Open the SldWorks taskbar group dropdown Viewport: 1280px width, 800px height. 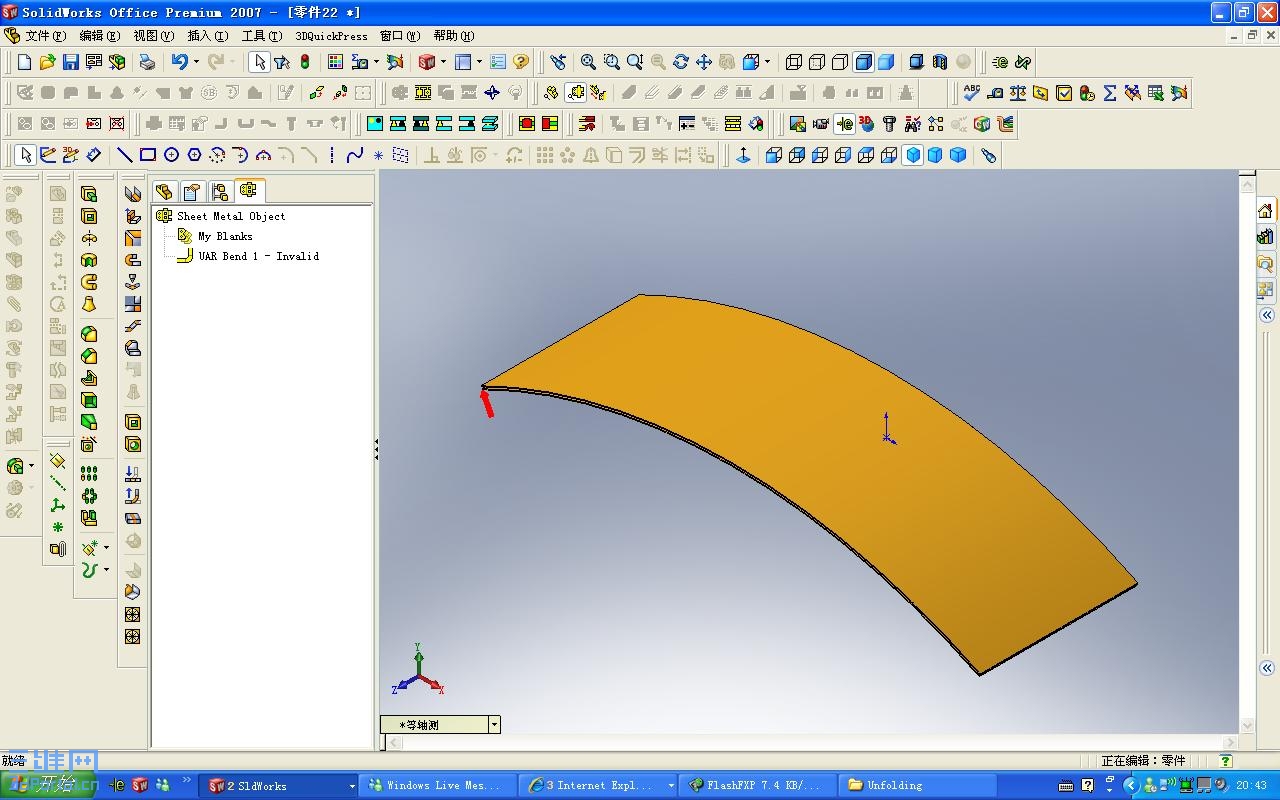[x=352, y=786]
